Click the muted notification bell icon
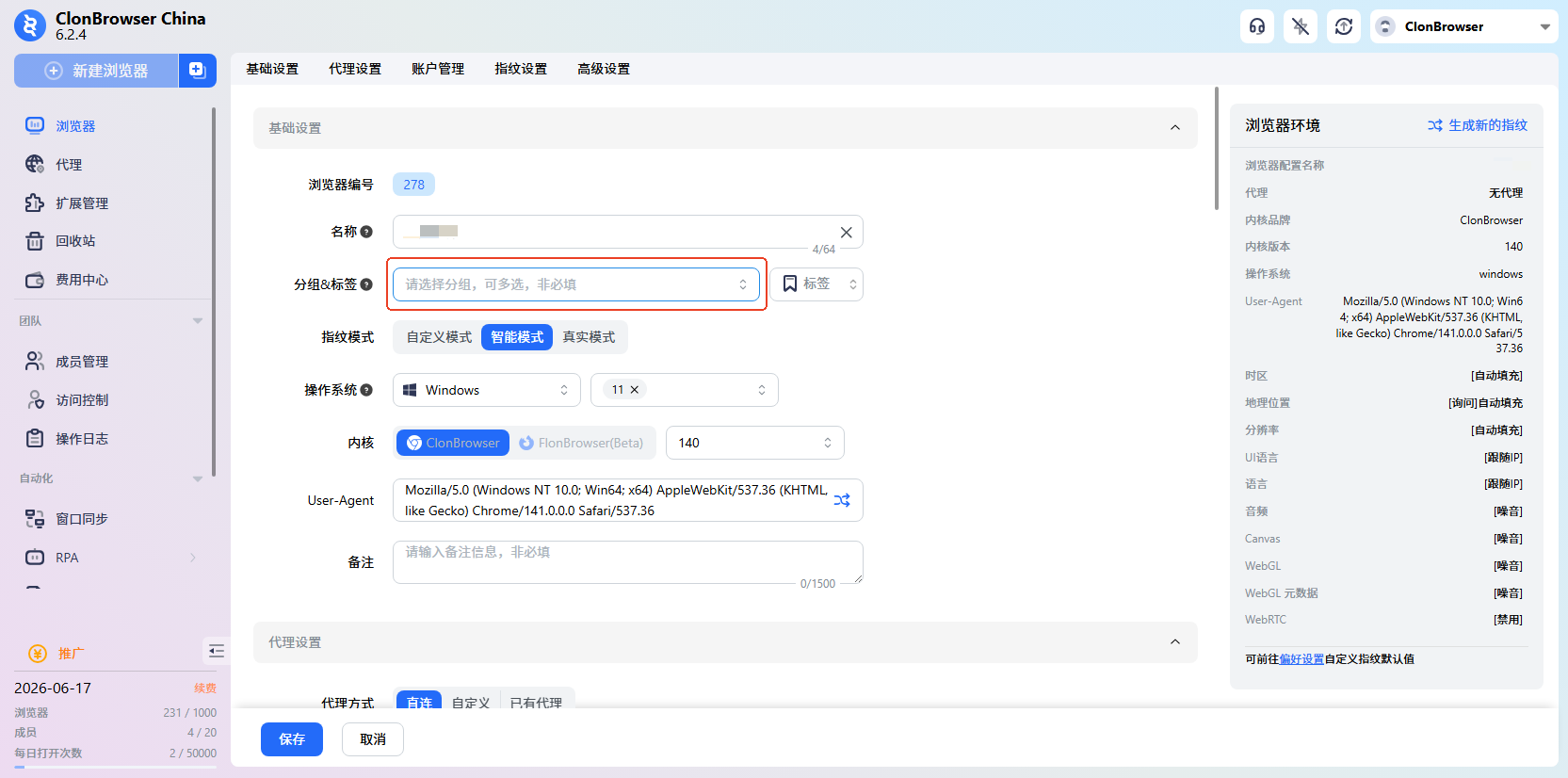Viewport: 1568px width, 778px height. click(1301, 26)
